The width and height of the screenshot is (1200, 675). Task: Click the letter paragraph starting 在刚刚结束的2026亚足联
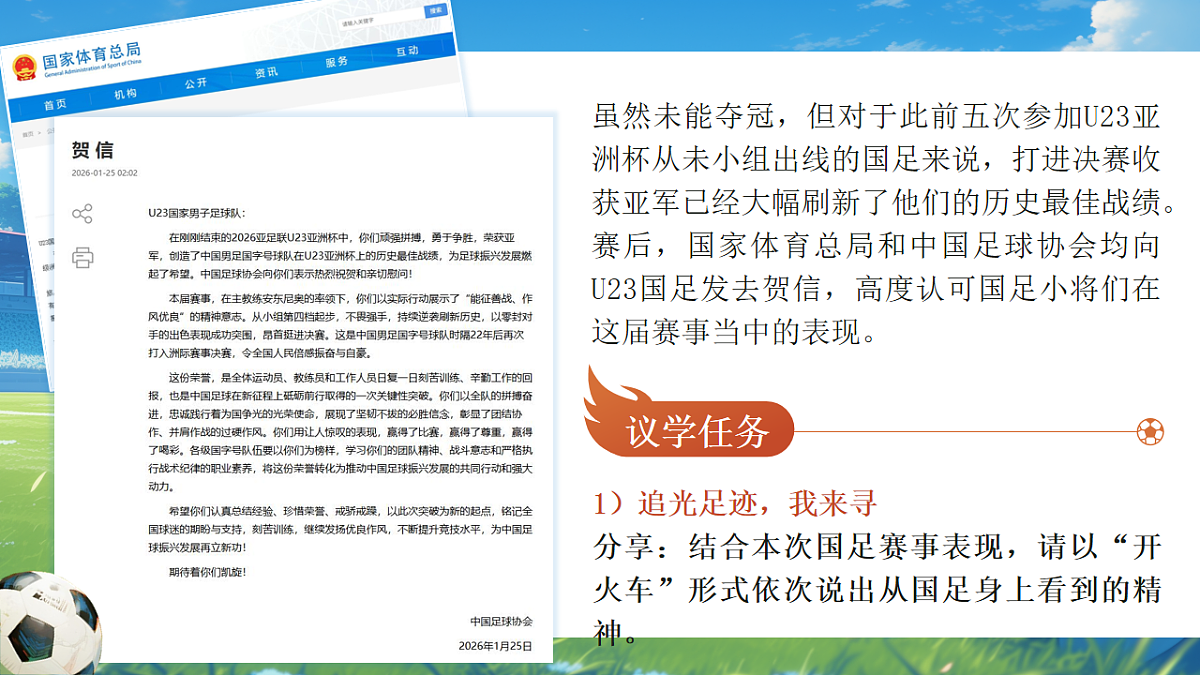pyautogui.click(x=340, y=255)
